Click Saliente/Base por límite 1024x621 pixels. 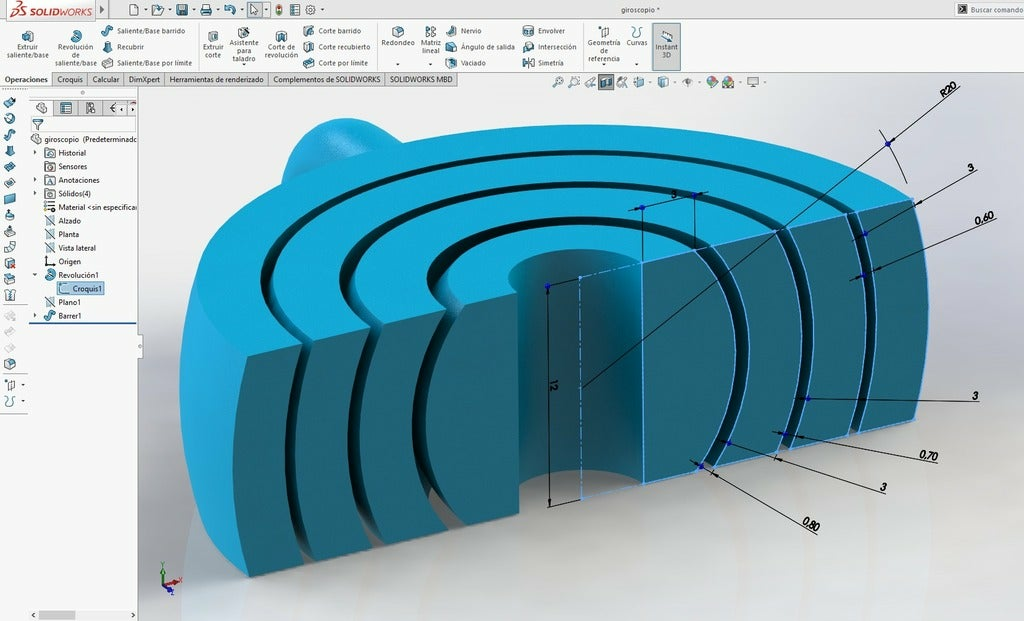[x=147, y=63]
